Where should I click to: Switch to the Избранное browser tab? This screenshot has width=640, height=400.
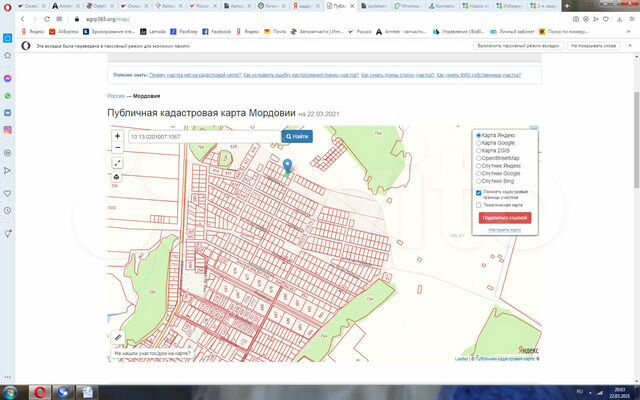511,6
